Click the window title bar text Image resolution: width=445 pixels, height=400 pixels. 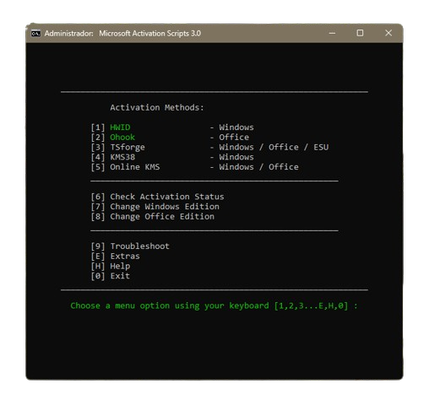[x=123, y=33]
